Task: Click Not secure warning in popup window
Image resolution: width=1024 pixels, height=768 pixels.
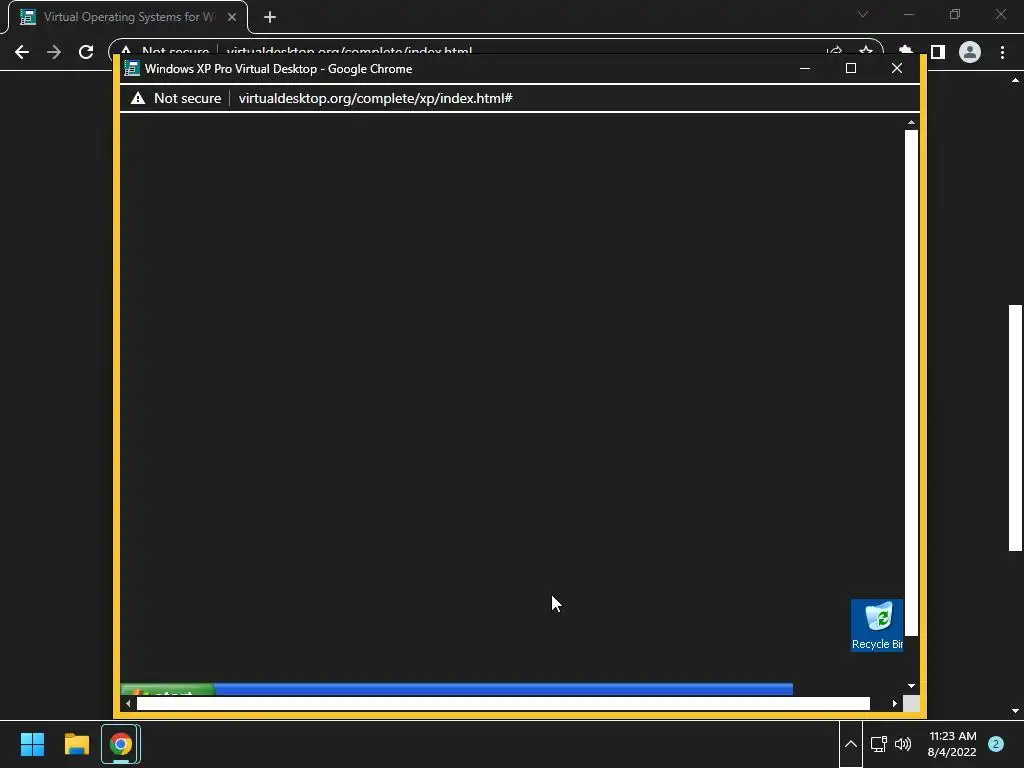Action: 176,98
